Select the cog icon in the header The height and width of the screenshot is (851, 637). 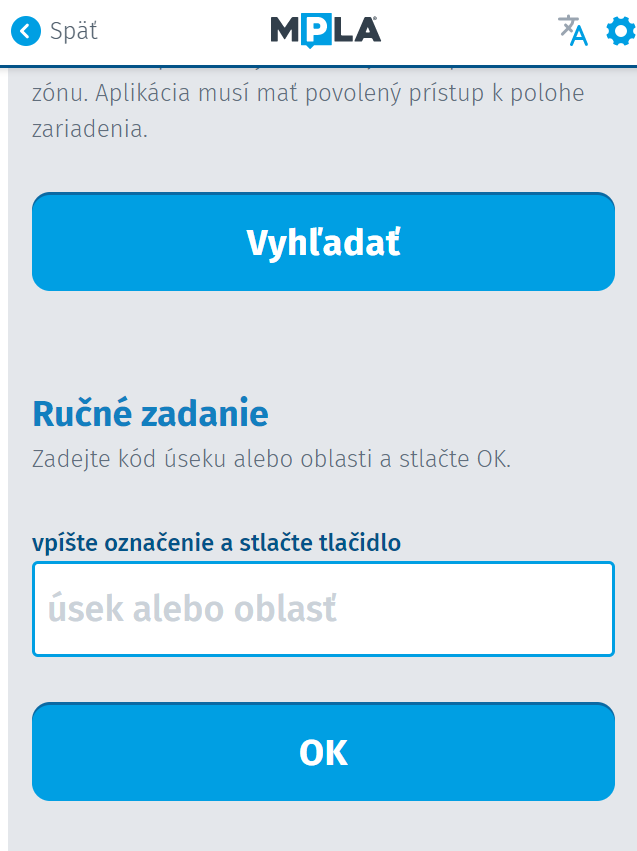[x=620, y=31]
